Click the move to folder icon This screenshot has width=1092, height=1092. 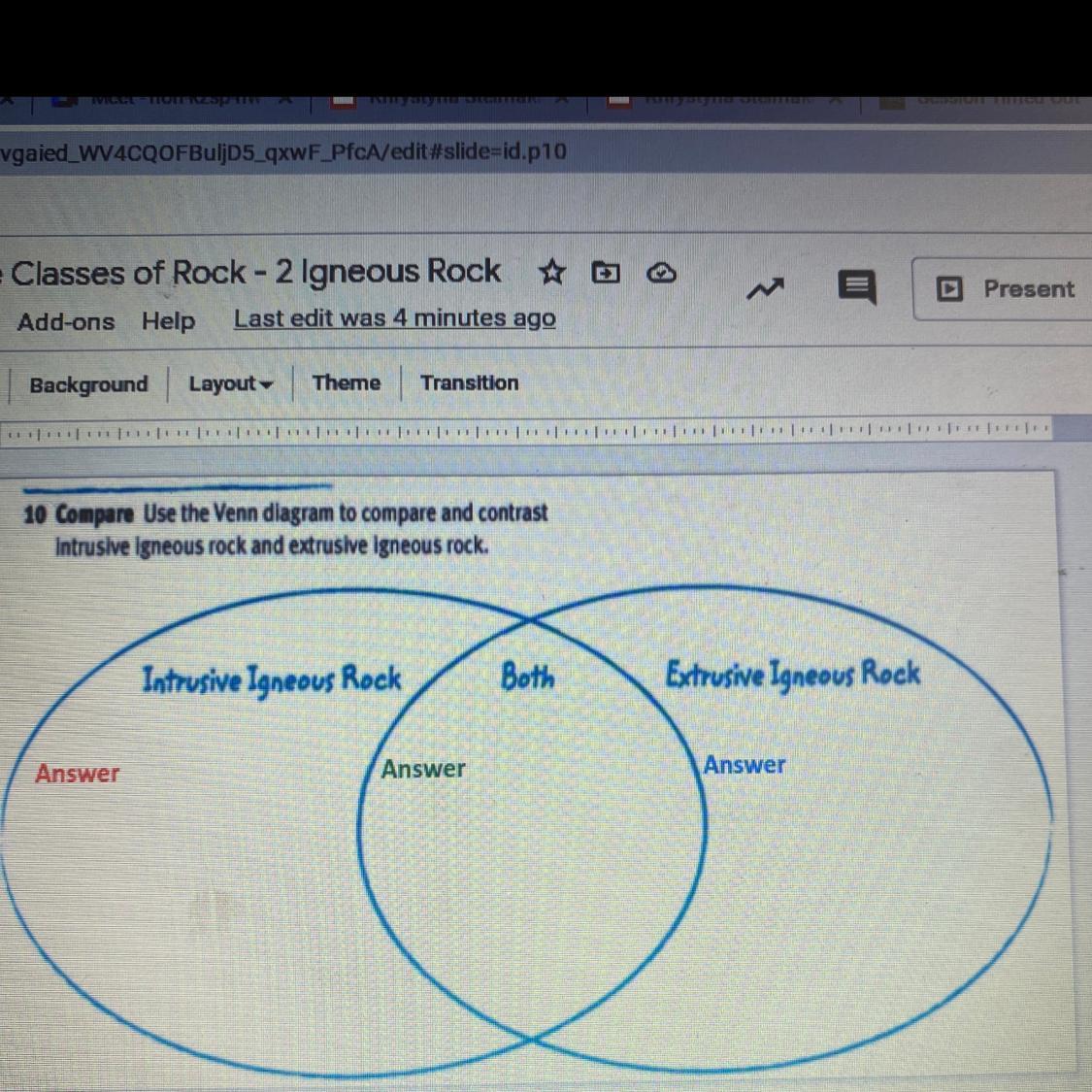(x=605, y=273)
